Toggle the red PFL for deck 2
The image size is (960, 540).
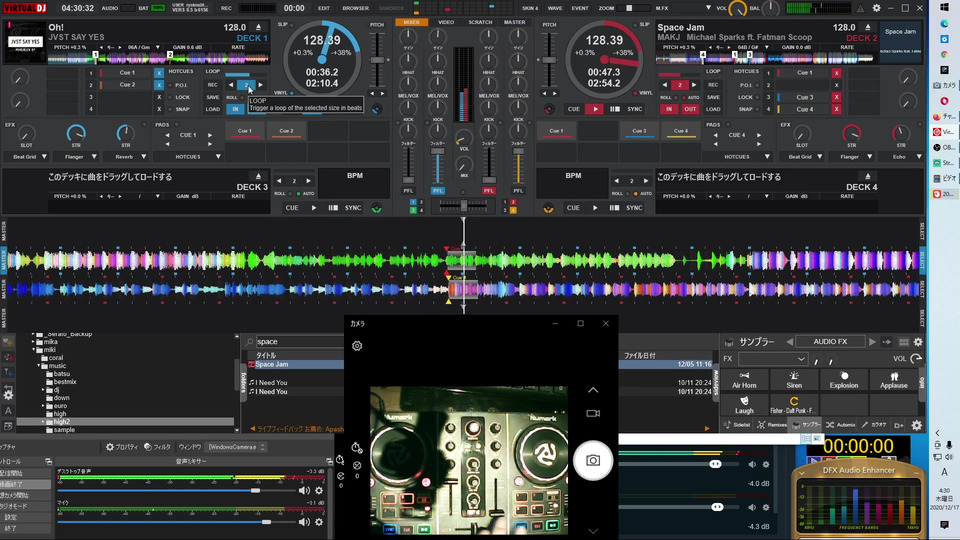489,190
